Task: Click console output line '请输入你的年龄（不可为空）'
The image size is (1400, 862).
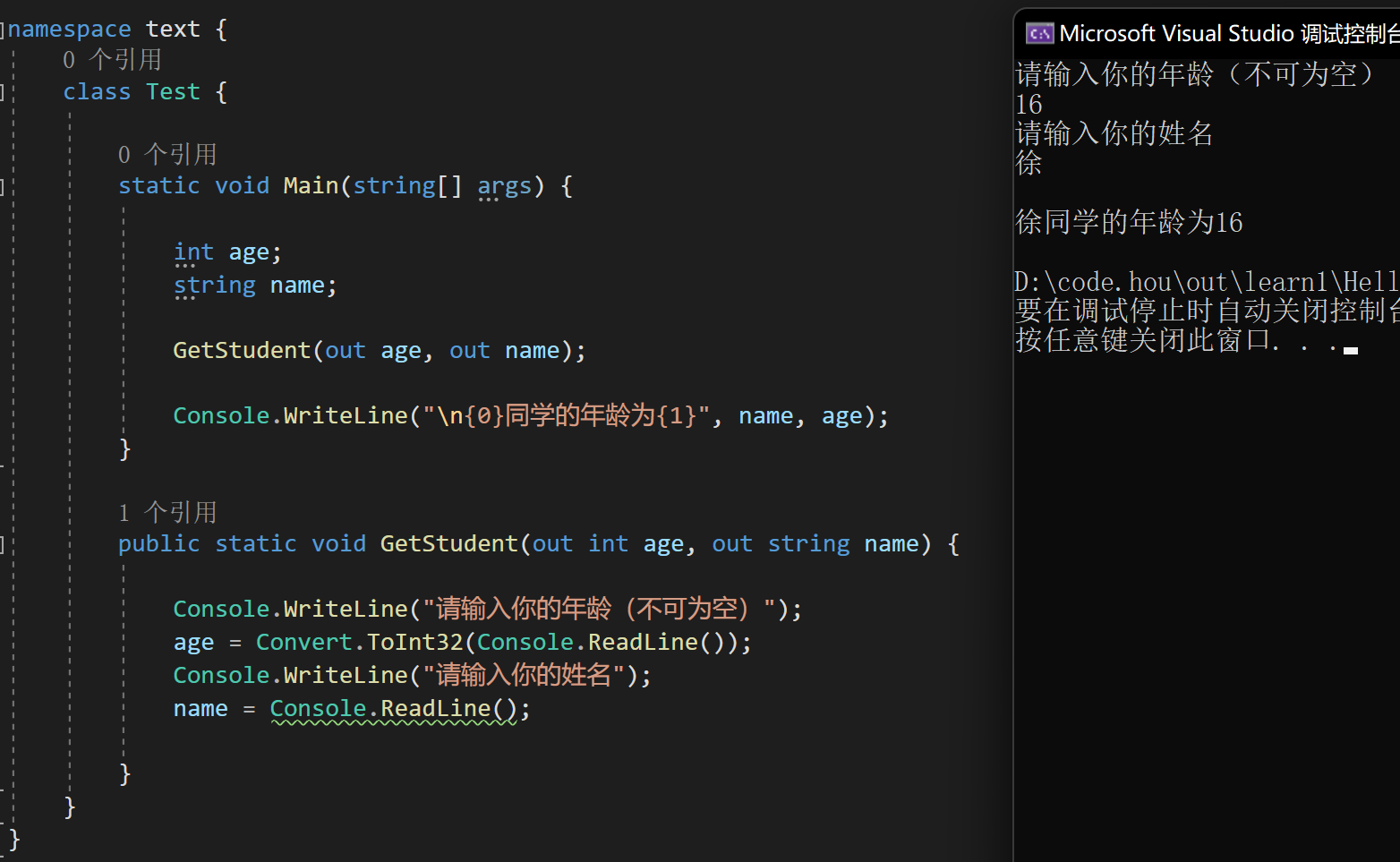Action: point(1195,74)
